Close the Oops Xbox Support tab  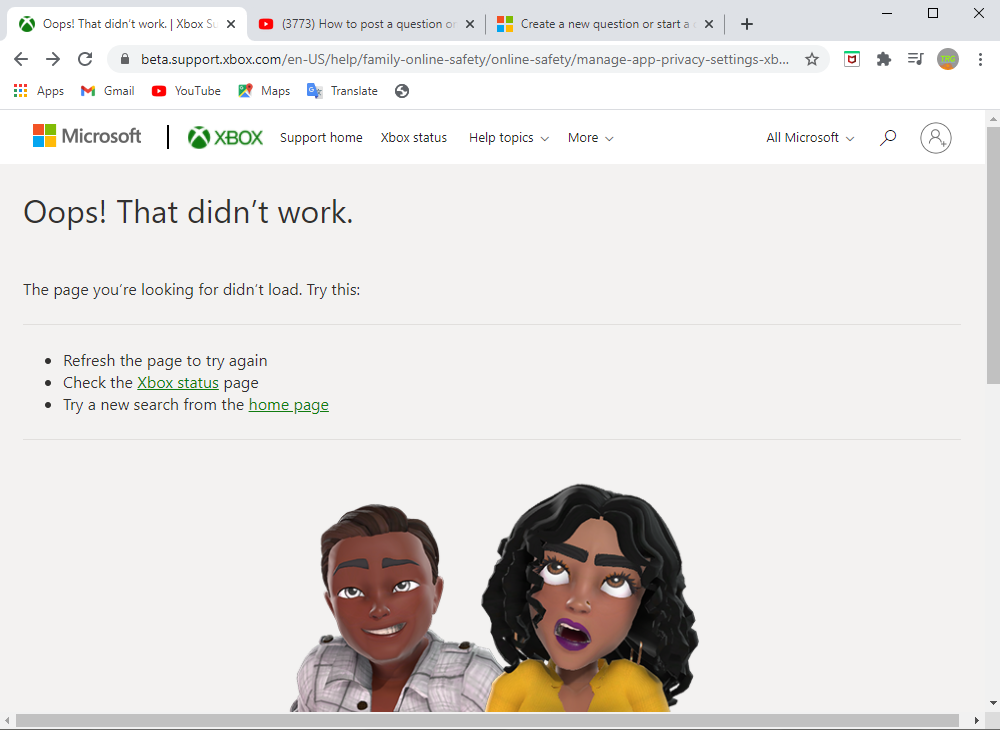tap(232, 24)
